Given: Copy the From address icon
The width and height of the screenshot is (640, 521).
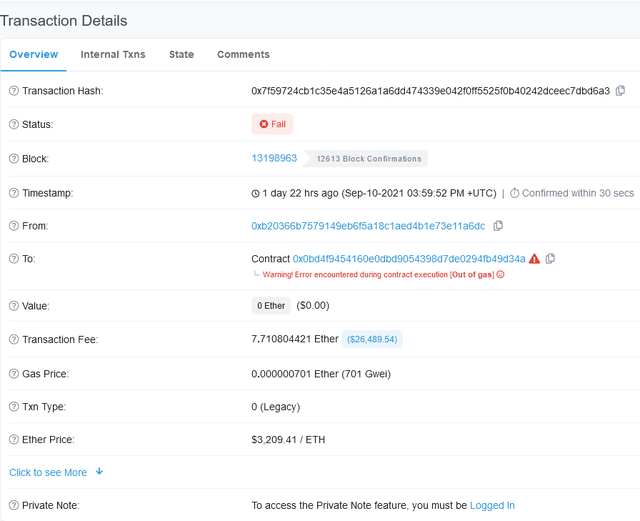Looking at the screenshot, I should tap(498, 226).
